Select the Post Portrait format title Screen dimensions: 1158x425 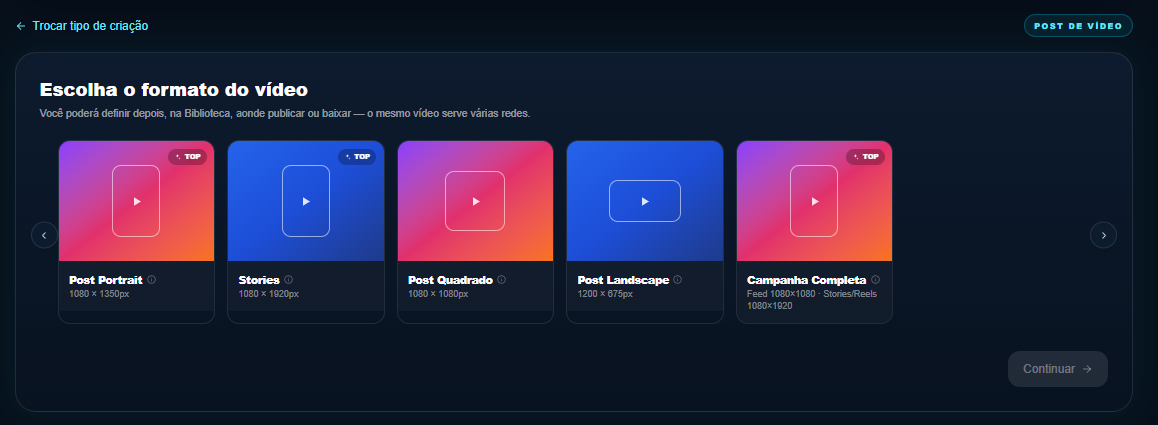pyautogui.click(x=106, y=280)
